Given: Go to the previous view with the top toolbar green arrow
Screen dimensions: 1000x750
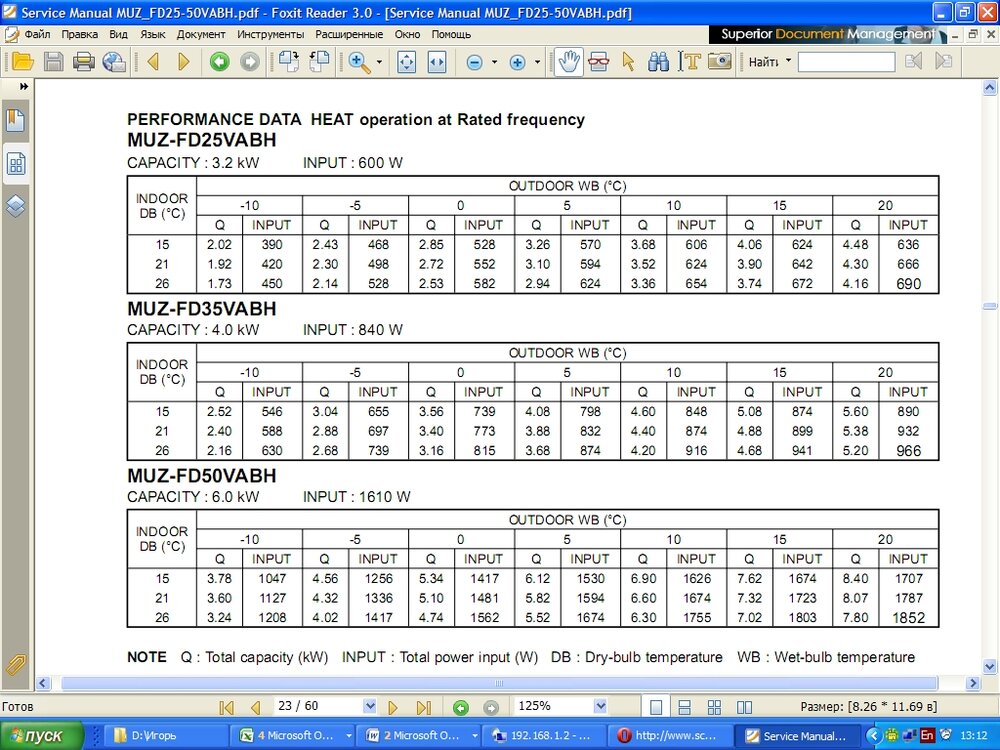Looking at the screenshot, I should 219,62.
